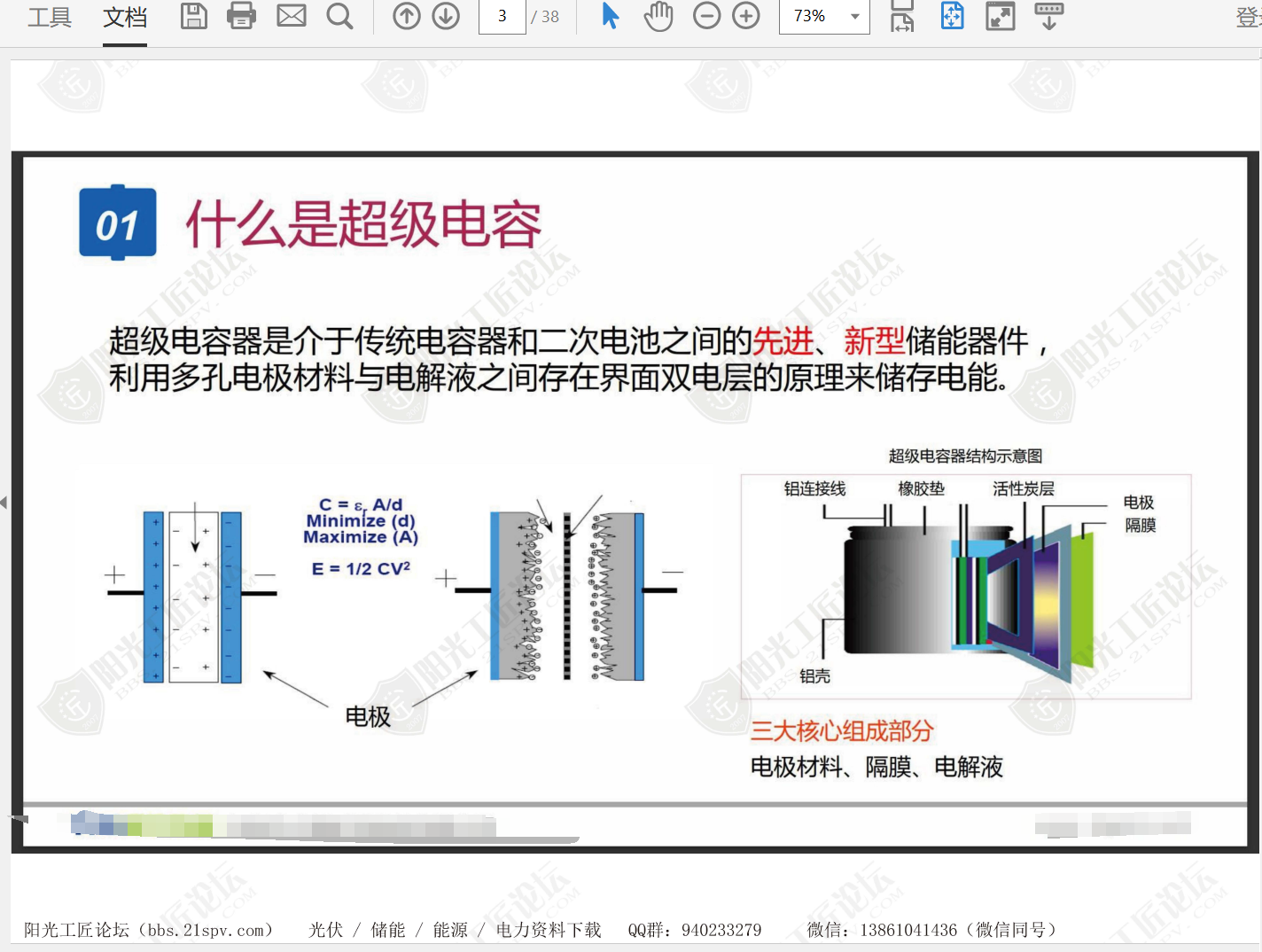Go to previous page up-arrow icon
Screen dimensions: 1262x952
(x=407, y=16)
